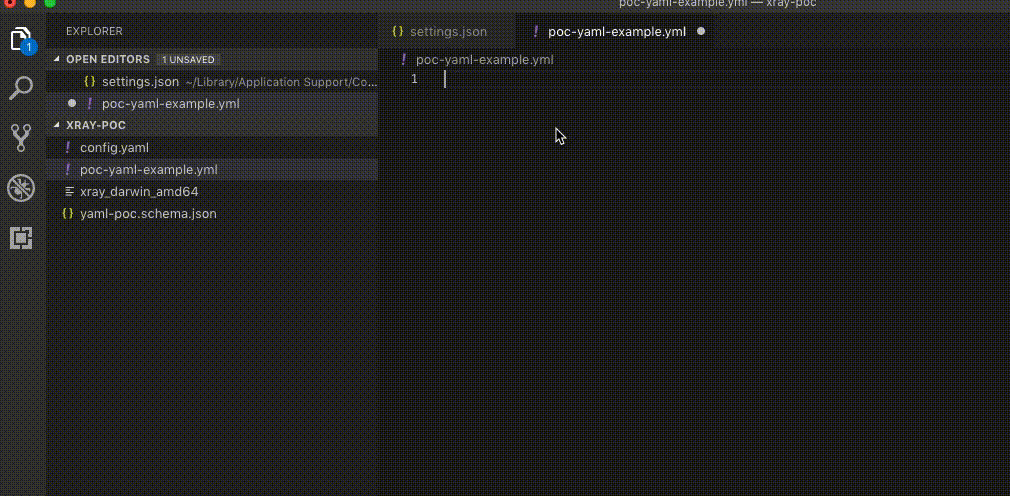Click unsaved dot on poc-yaml-example.yml tab
The width and height of the screenshot is (1010, 496).
pyautogui.click(x=701, y=32)
